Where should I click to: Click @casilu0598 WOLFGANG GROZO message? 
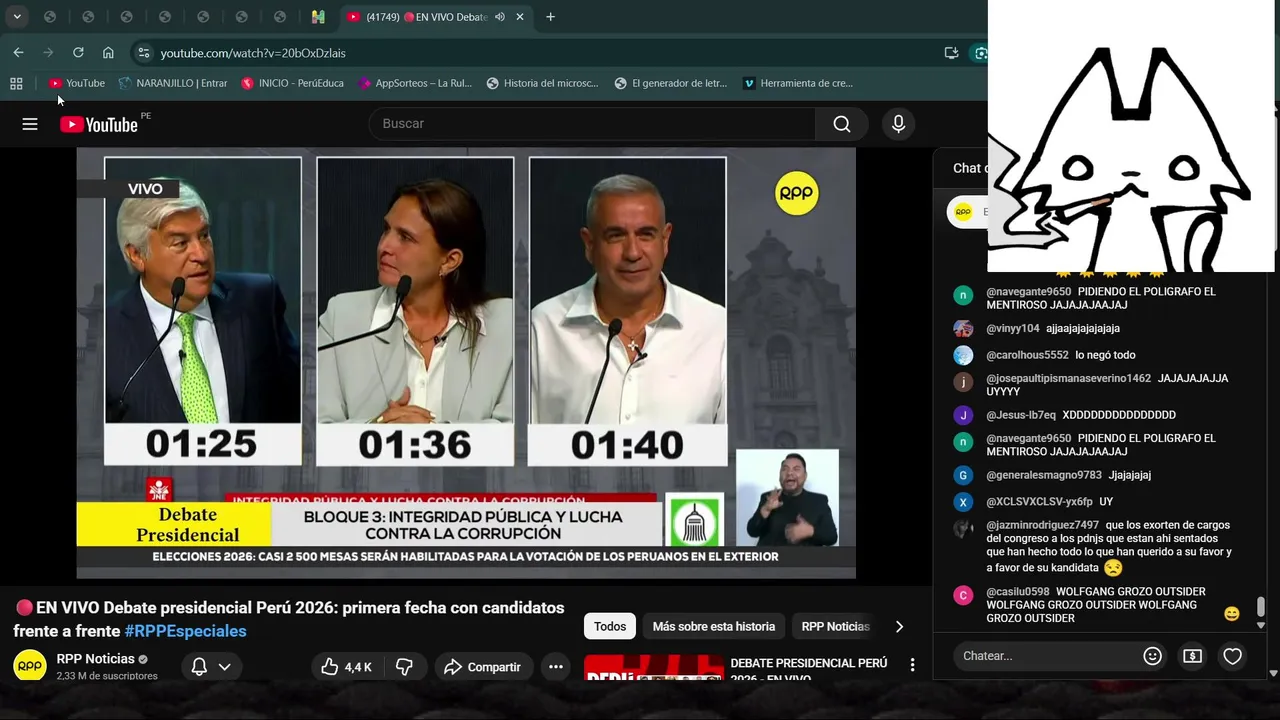tap(1096, 605)
